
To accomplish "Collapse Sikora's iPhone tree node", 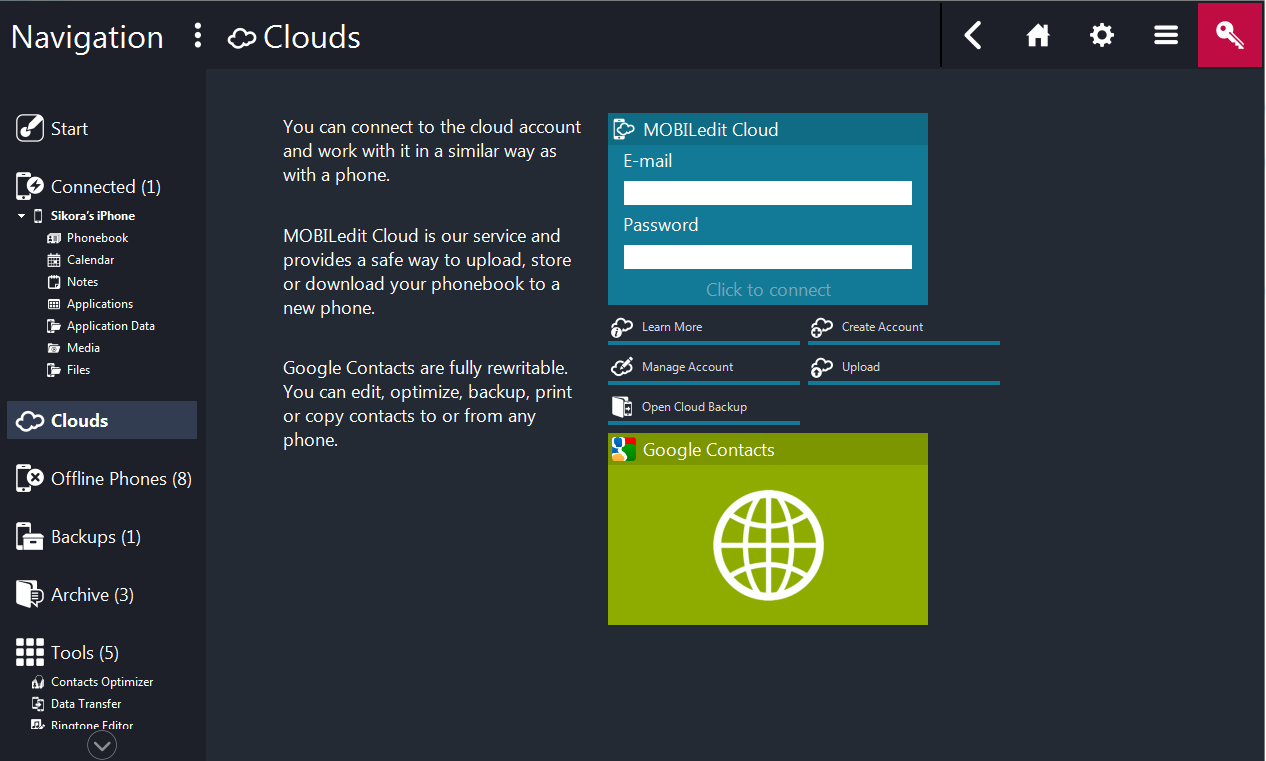I will [x=22, y=216].
